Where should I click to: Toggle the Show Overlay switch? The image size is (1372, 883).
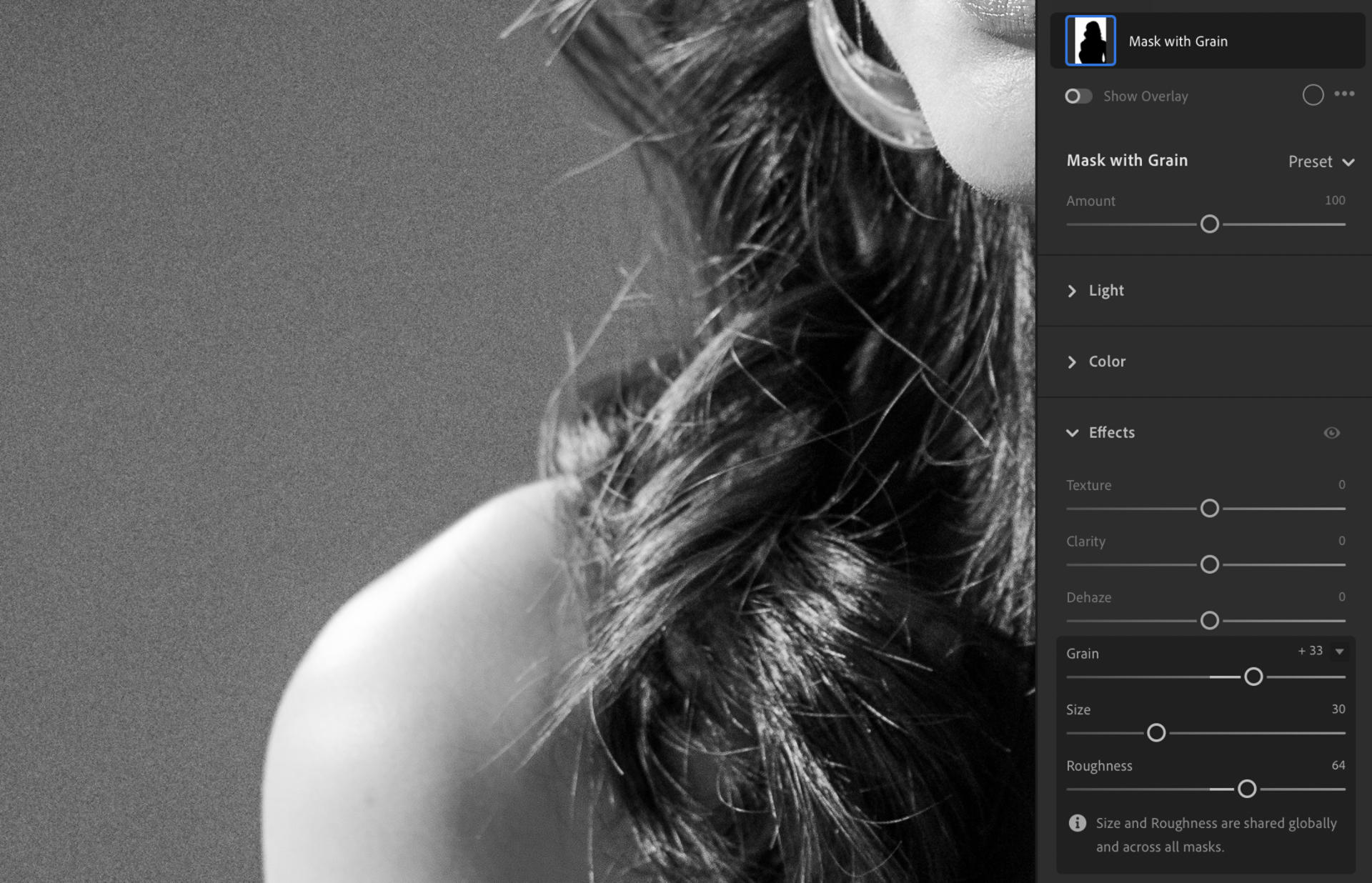(x=1078, y=96)
